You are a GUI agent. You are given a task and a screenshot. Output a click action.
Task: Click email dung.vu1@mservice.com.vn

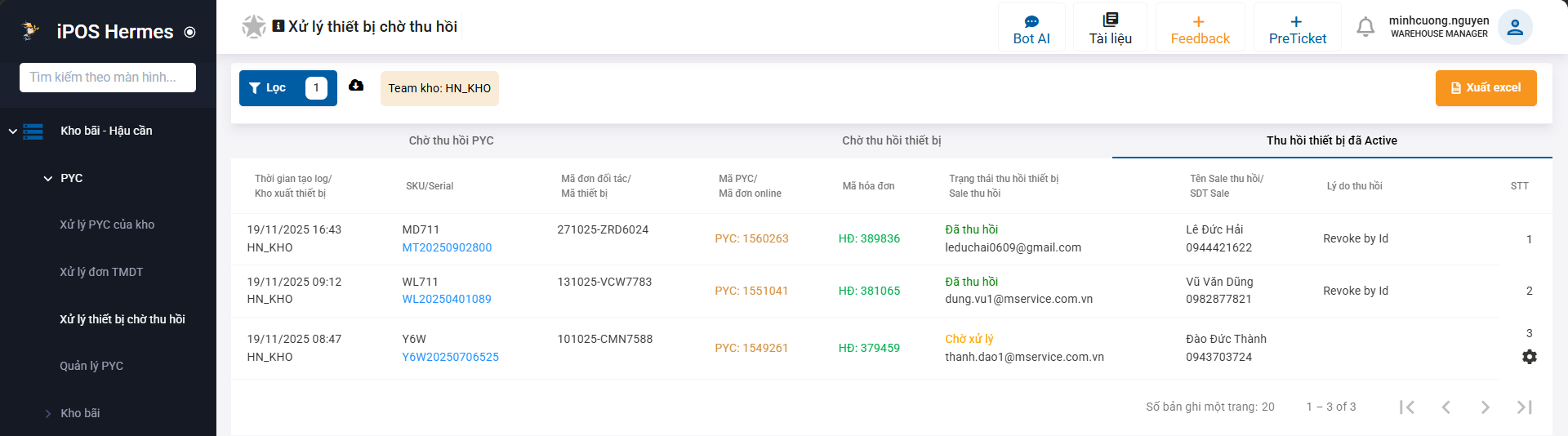tap(1018, 299)
